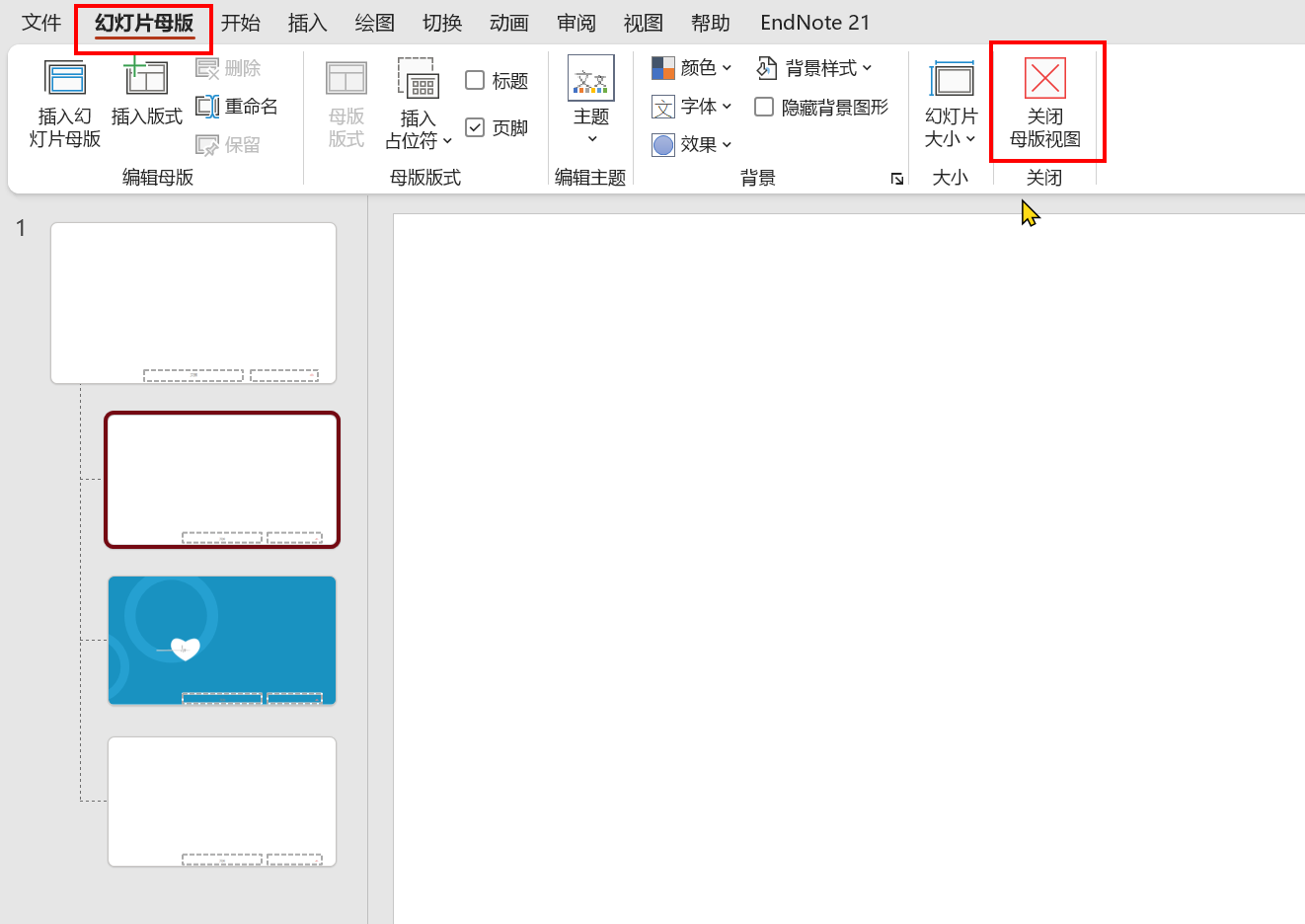Select the blue heart layout thumbnail
The height and width of the screenshot is (924, 1305).
click(x=222, y=640)
